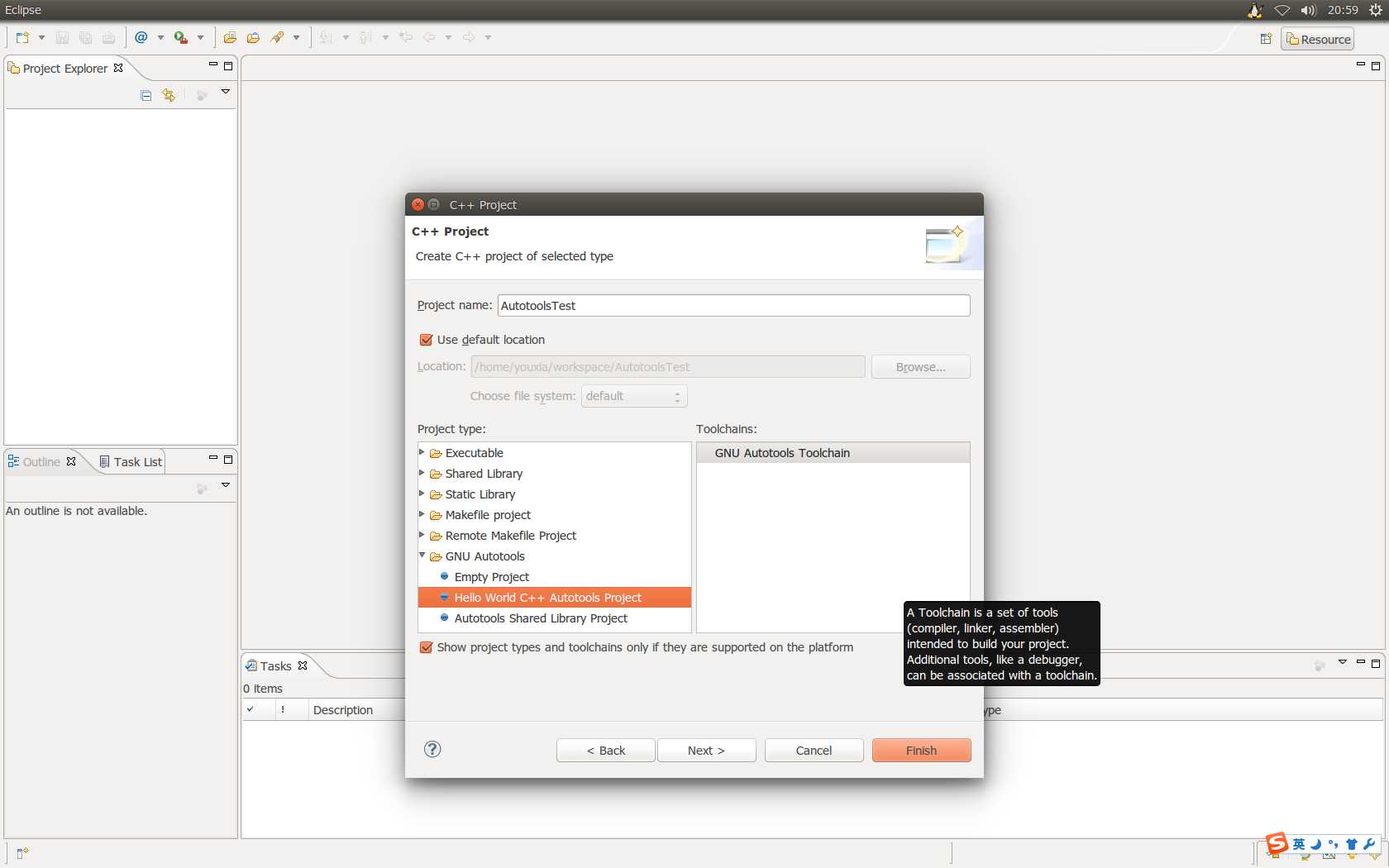Expand the Shared Library project type

tap(422, 473)
